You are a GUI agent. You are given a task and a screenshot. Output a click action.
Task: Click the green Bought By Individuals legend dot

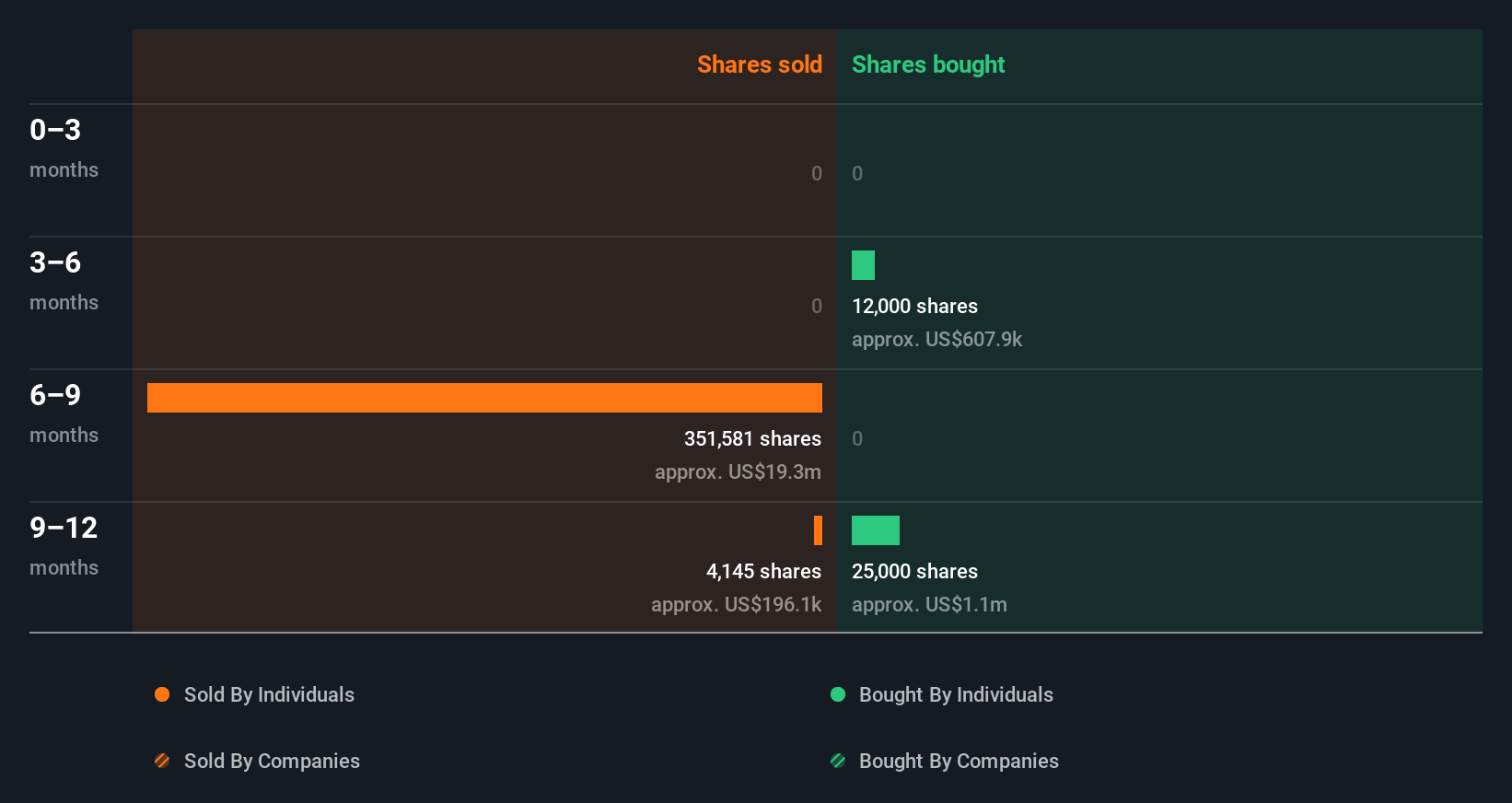pyautogui.click(x=838, y=694)
